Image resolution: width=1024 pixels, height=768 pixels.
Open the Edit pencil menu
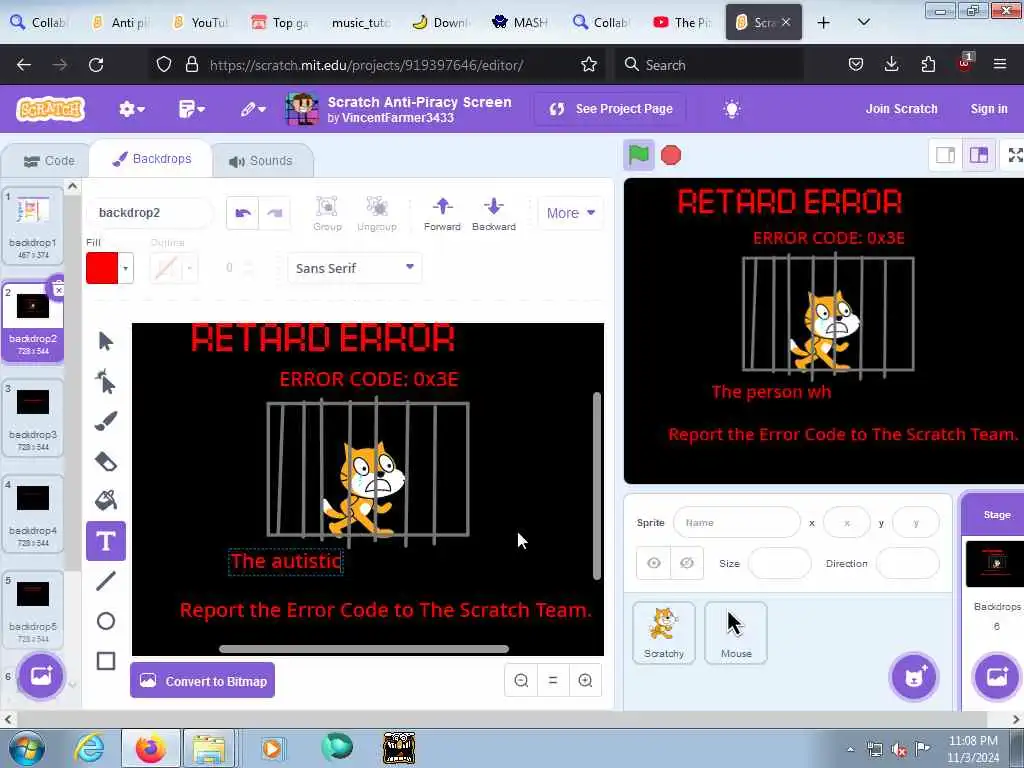[x=253, y=109]
